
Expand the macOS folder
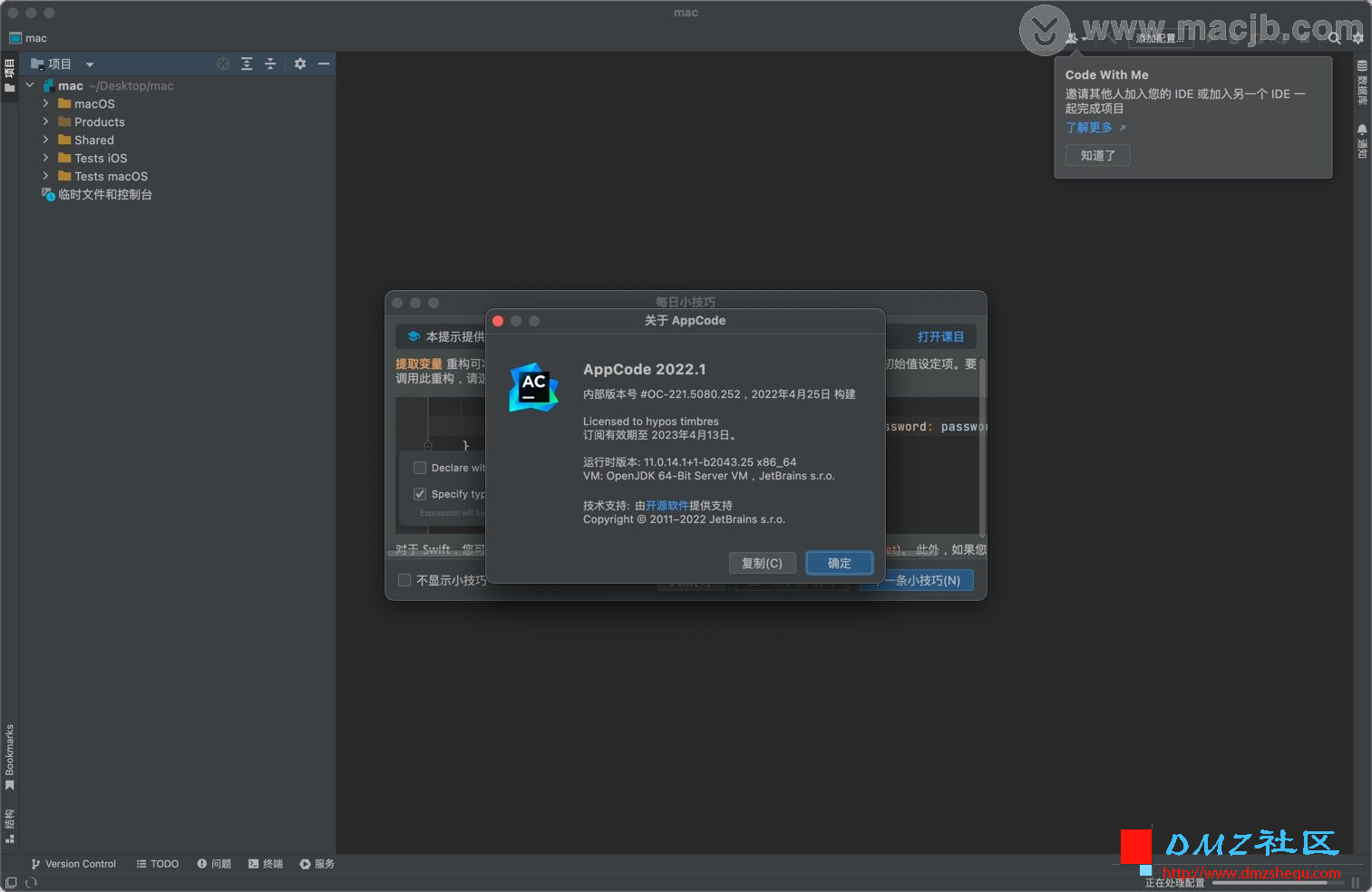pyautogui.click(x=45, y=103)
